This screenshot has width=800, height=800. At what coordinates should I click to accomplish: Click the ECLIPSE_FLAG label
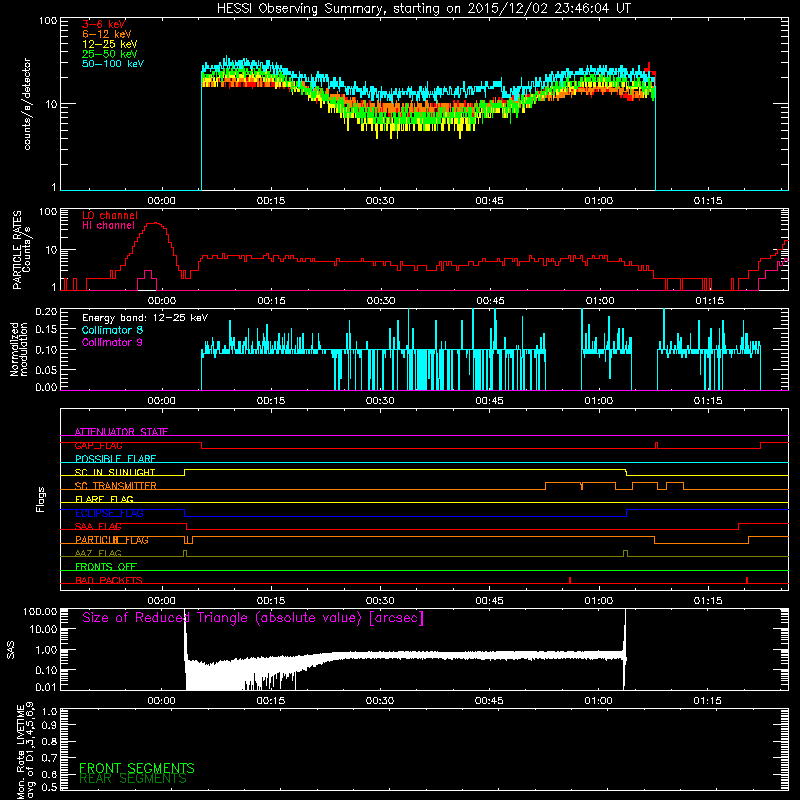[x=109, y=513]
